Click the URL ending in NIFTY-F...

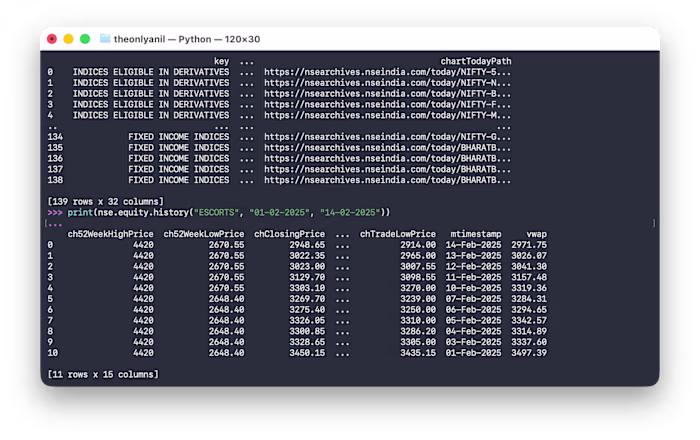pos(388,104)
